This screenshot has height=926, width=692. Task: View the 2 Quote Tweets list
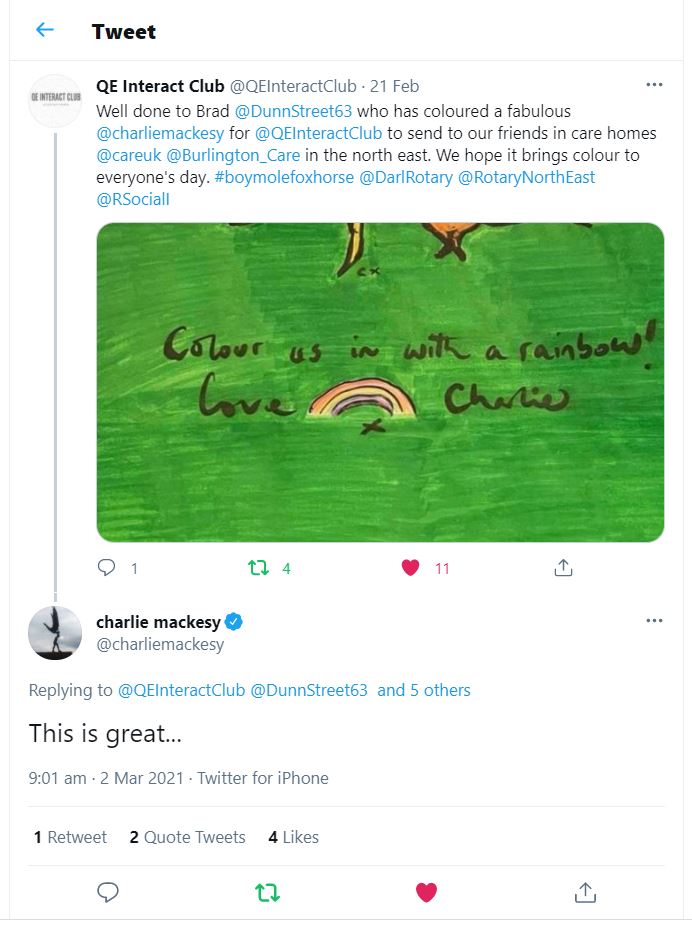(187, 837)
